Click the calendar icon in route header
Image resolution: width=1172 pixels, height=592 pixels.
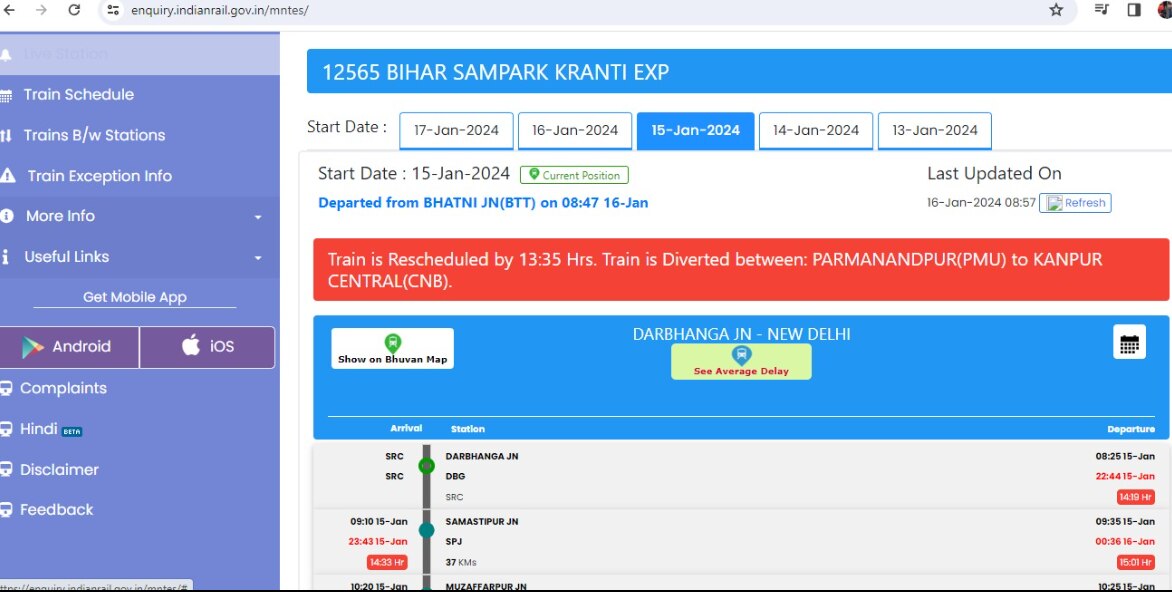point(1129,343)
